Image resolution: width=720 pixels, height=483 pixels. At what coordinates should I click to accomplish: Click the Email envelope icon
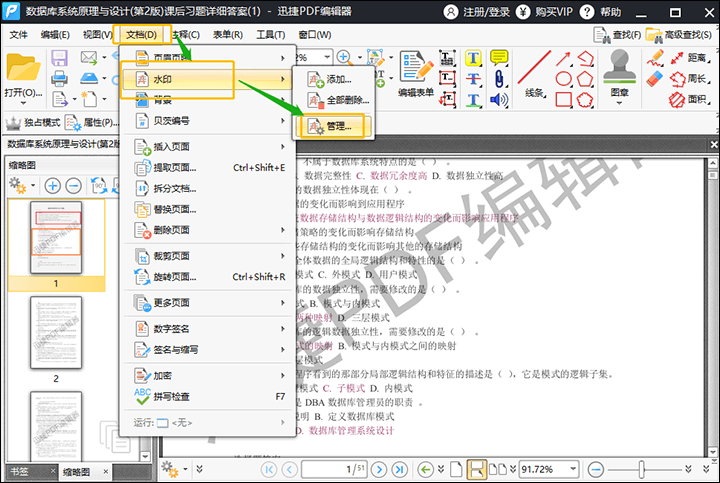tap(89, 58)
